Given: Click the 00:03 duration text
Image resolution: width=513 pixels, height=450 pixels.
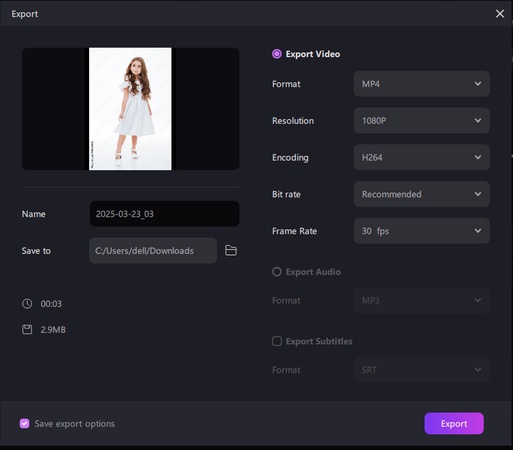Looking at the screenshot, I should click(x=51, y=304).
